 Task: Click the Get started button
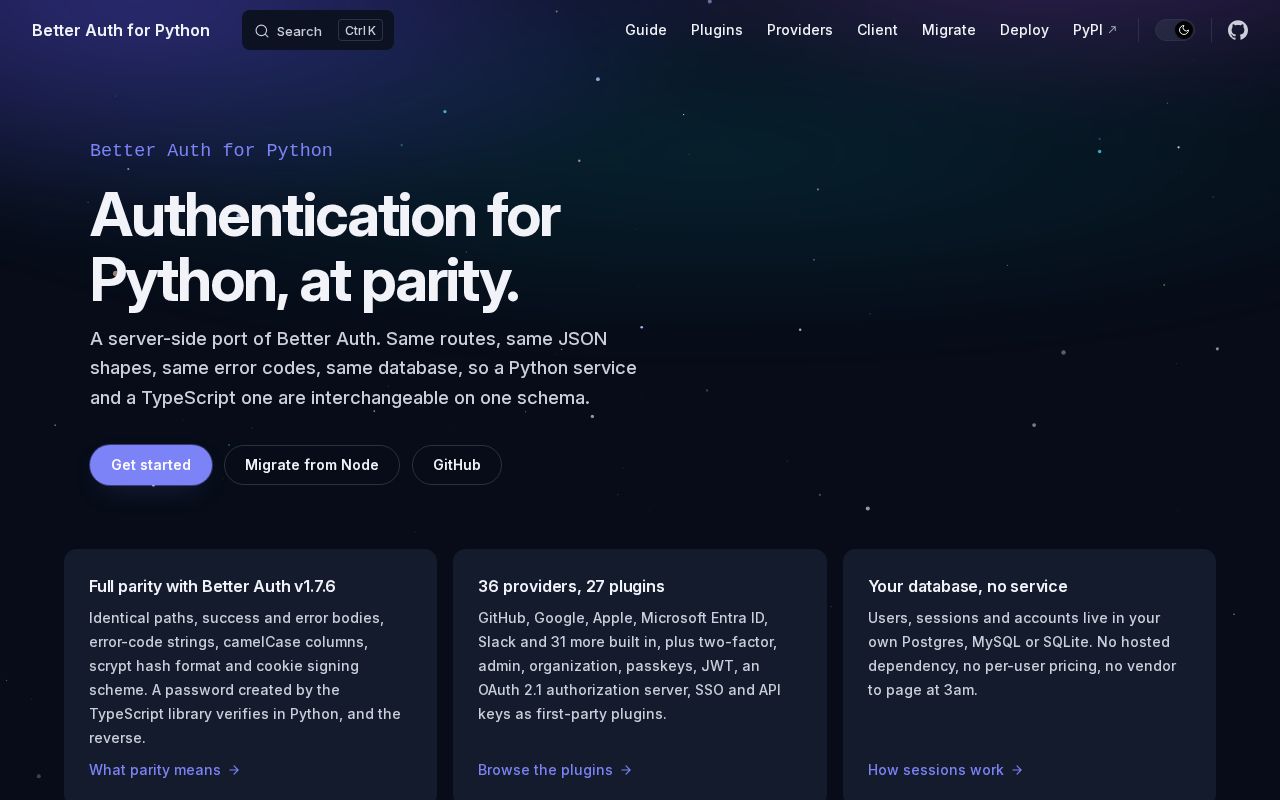pos(151,465)
